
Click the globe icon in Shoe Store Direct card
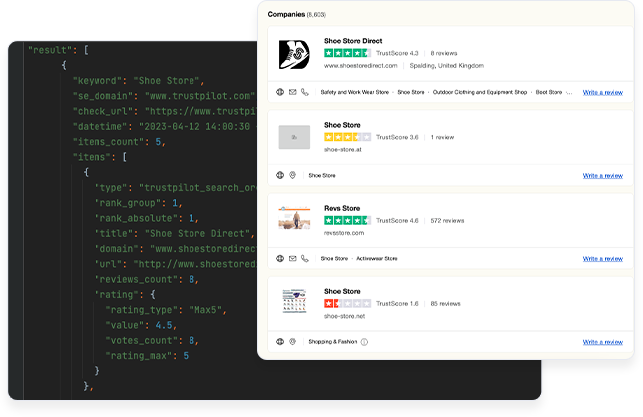click(280, 92)
